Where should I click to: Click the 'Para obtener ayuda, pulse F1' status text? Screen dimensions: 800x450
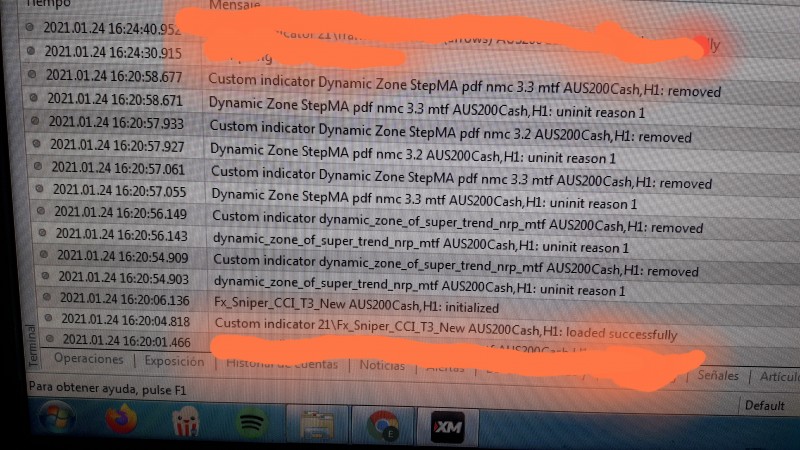(x=108, y=389)
